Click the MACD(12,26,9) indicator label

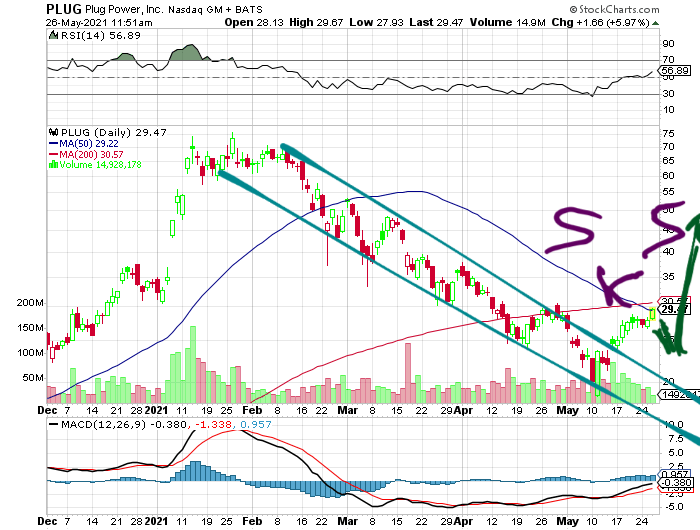pyautogui.click(x=103, y=424)
